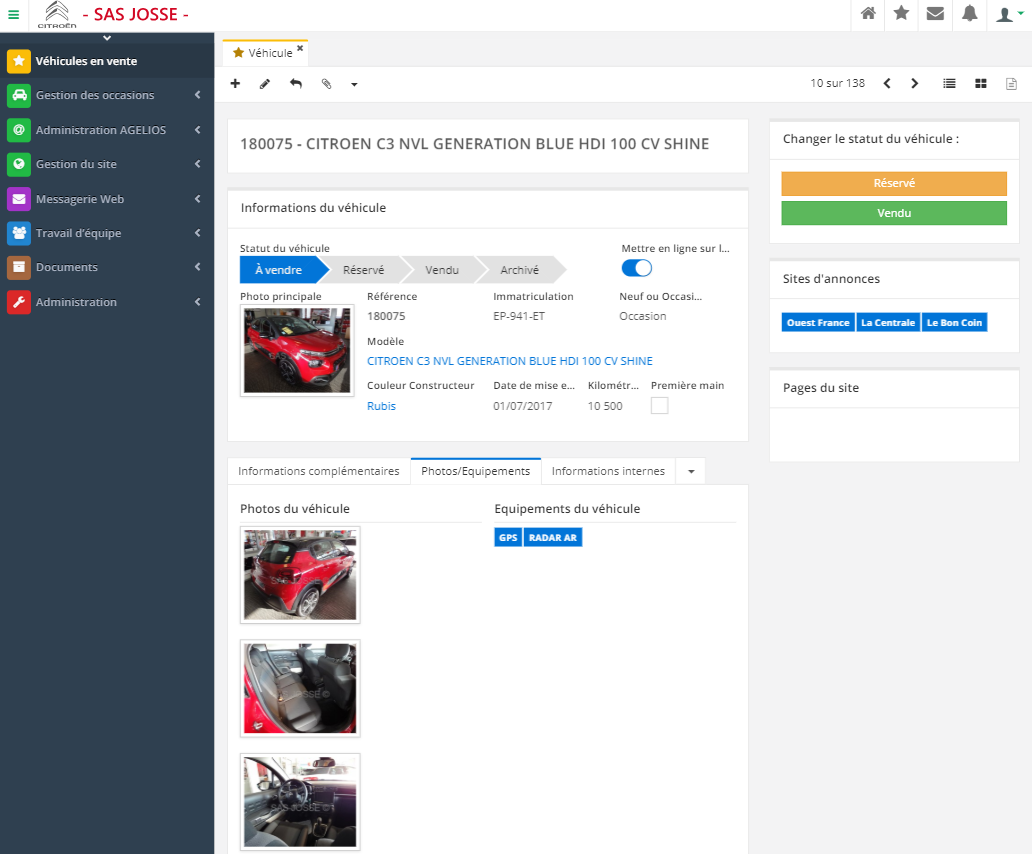Image resolution: width=1032 pixels, height=854 pixels.
Task: Click the 10 sur 138 record counter
Action: pos(837,83)
